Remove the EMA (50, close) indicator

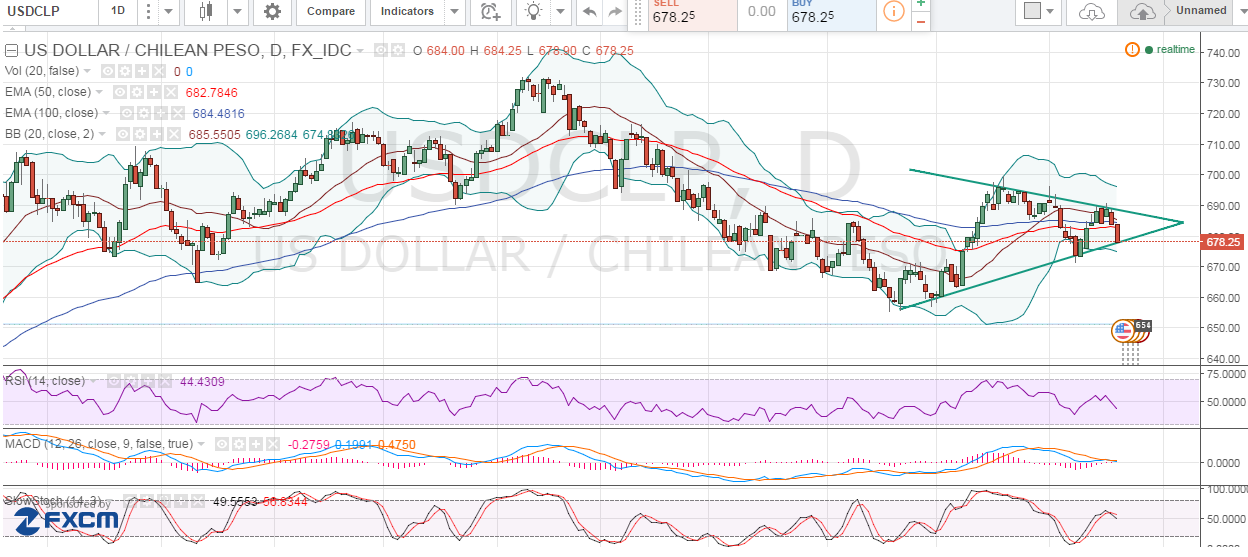(x=171, y=92)
